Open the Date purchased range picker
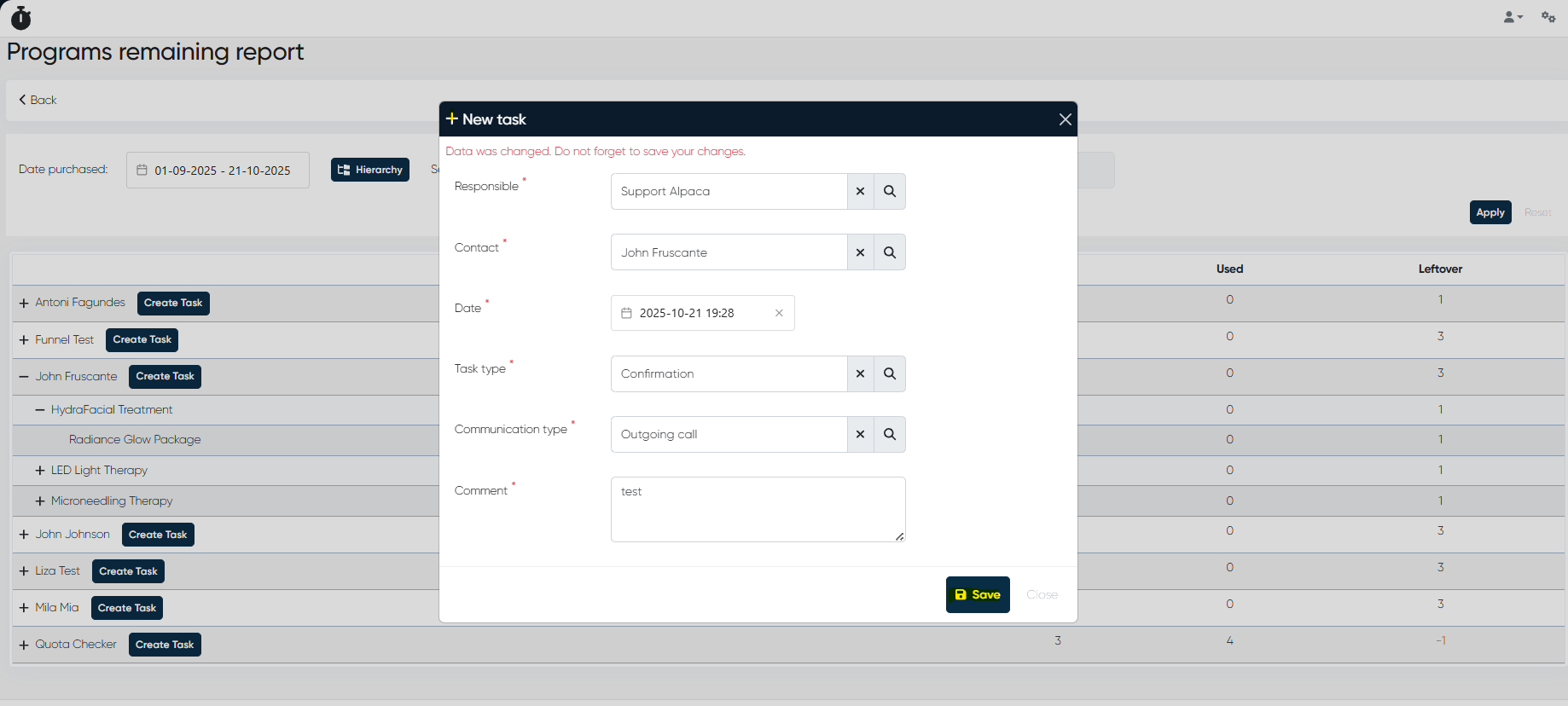The image size is (1568, 706). [218, 171]
